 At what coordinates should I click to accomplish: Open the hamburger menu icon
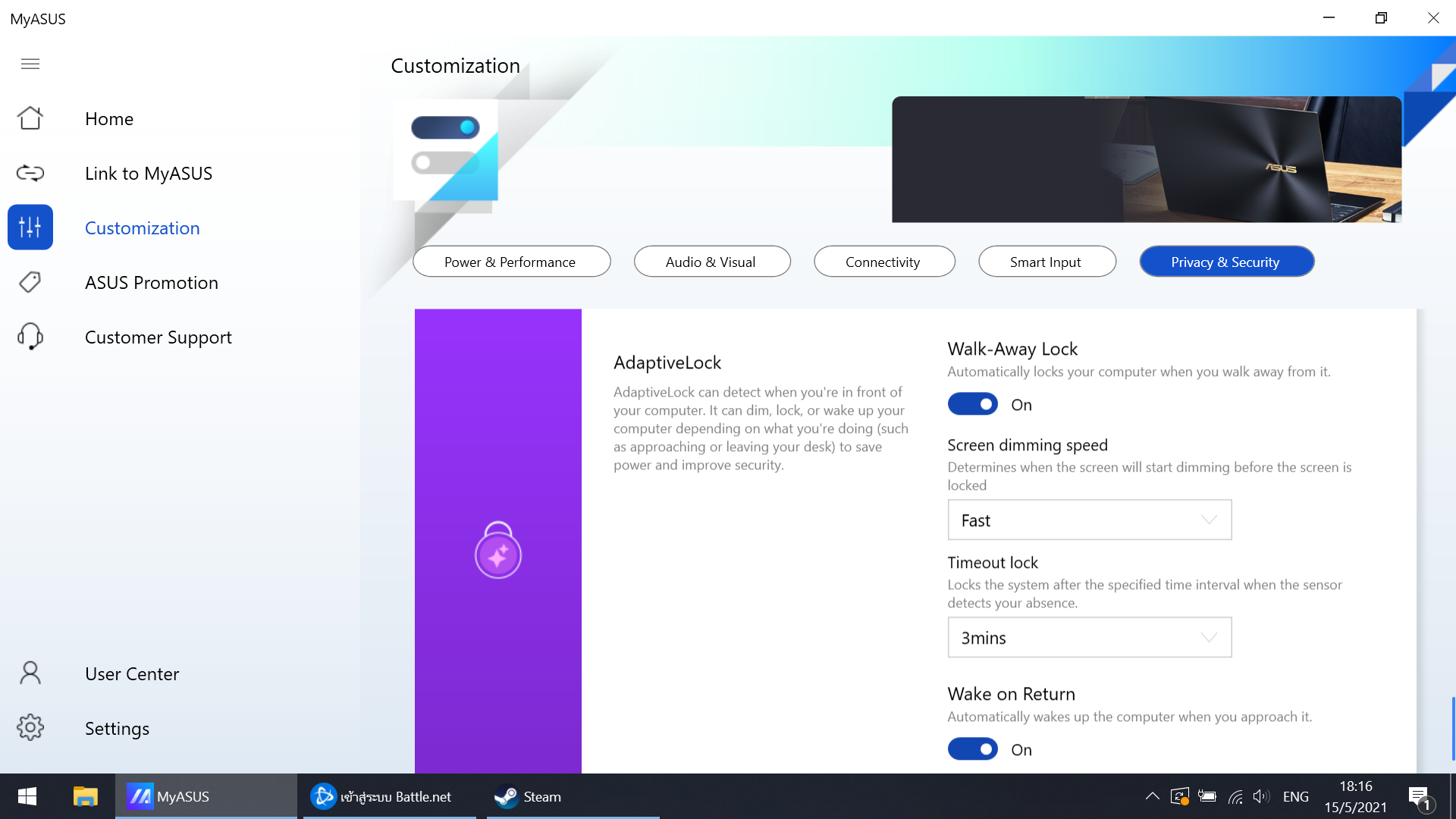(30, 64)
